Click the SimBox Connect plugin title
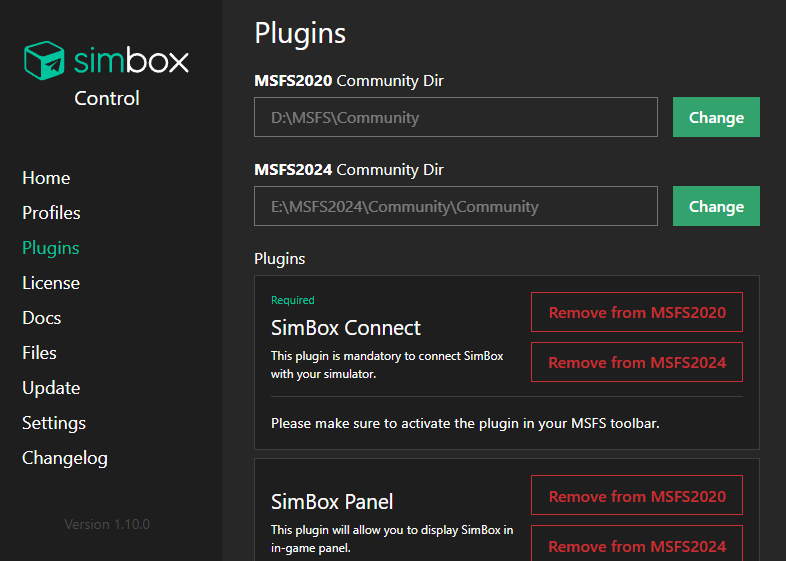The image size is (786, 561). coord(346,328)
